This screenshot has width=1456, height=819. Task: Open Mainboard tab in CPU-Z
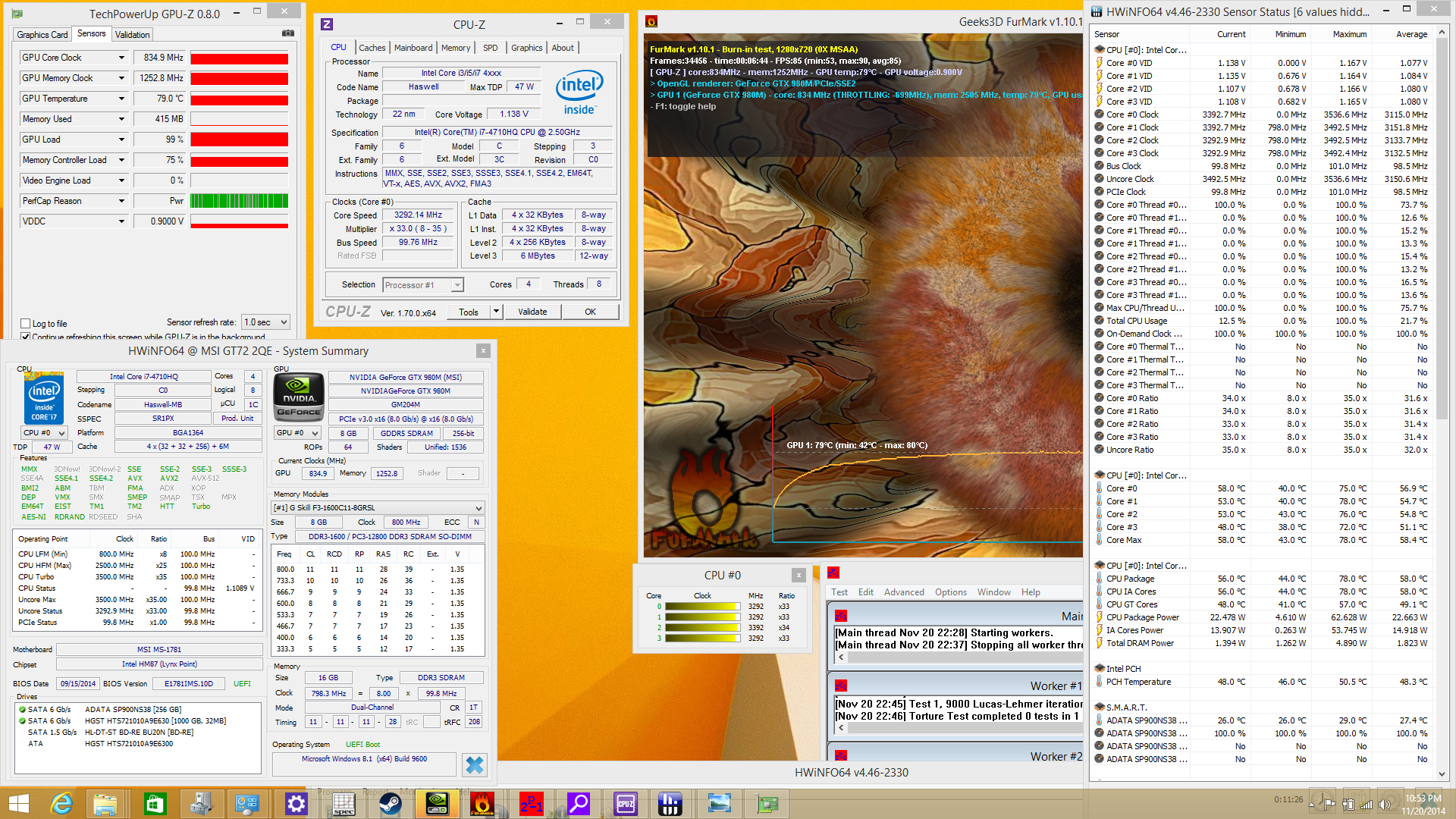[413, 48]
